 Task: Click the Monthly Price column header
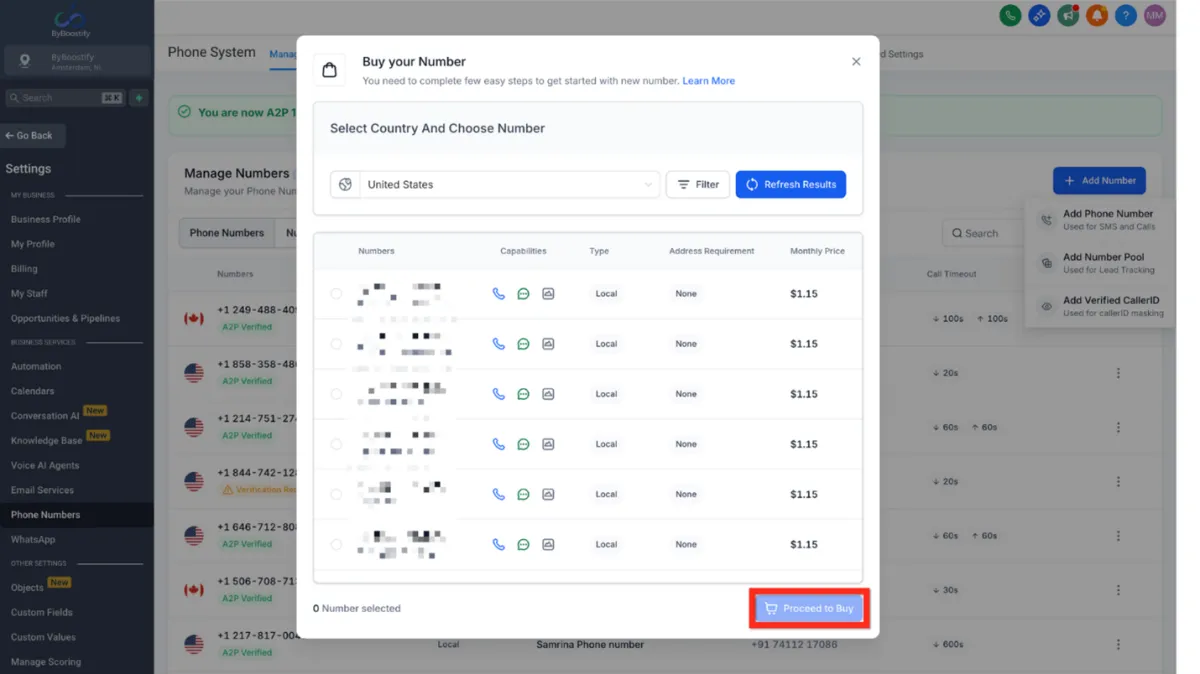(x=817, y=251)
